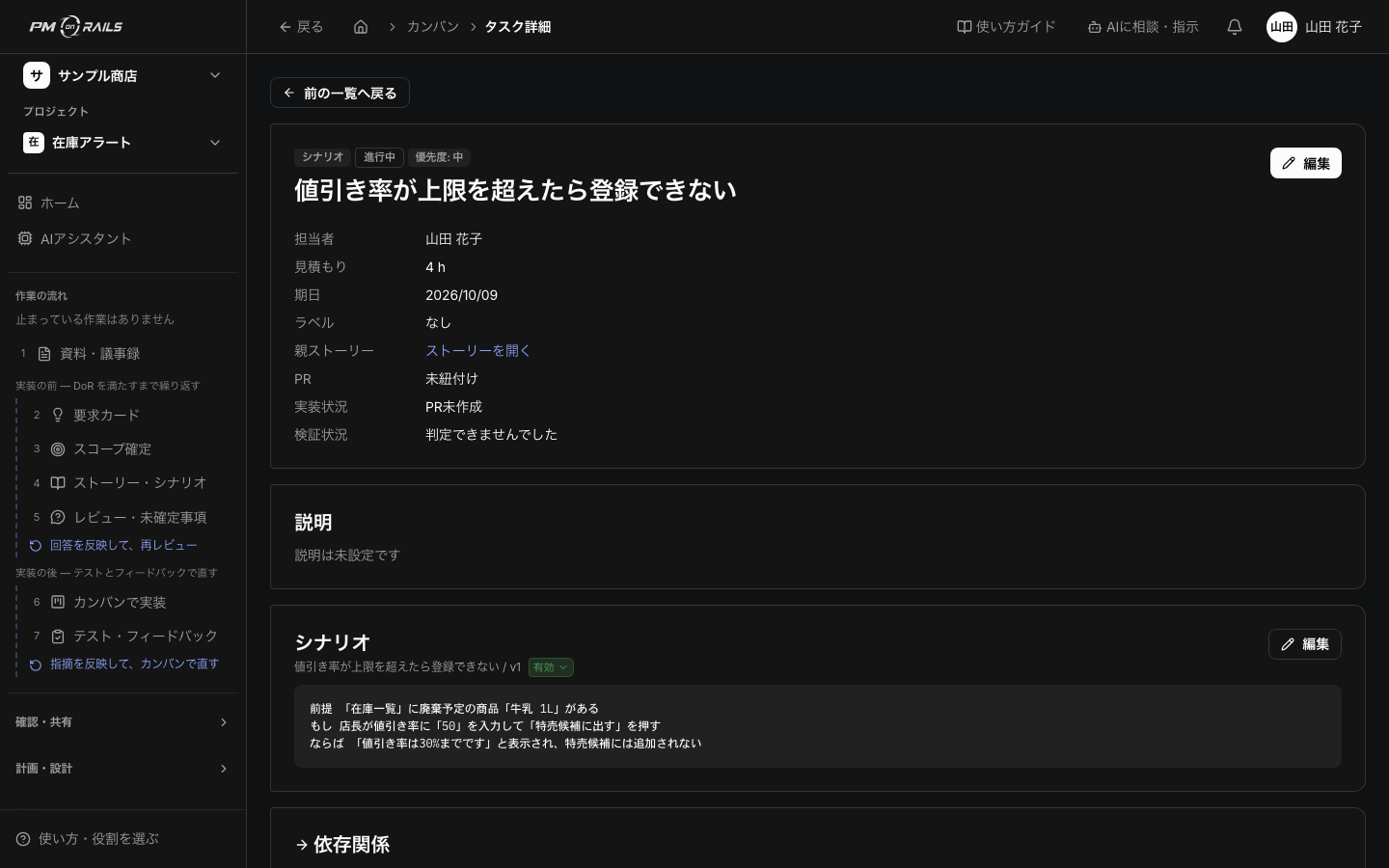Viewport: 1389px width, 868px height.
Task: Click the 山田 user avatar
Action: click(x=1282, y=27)
